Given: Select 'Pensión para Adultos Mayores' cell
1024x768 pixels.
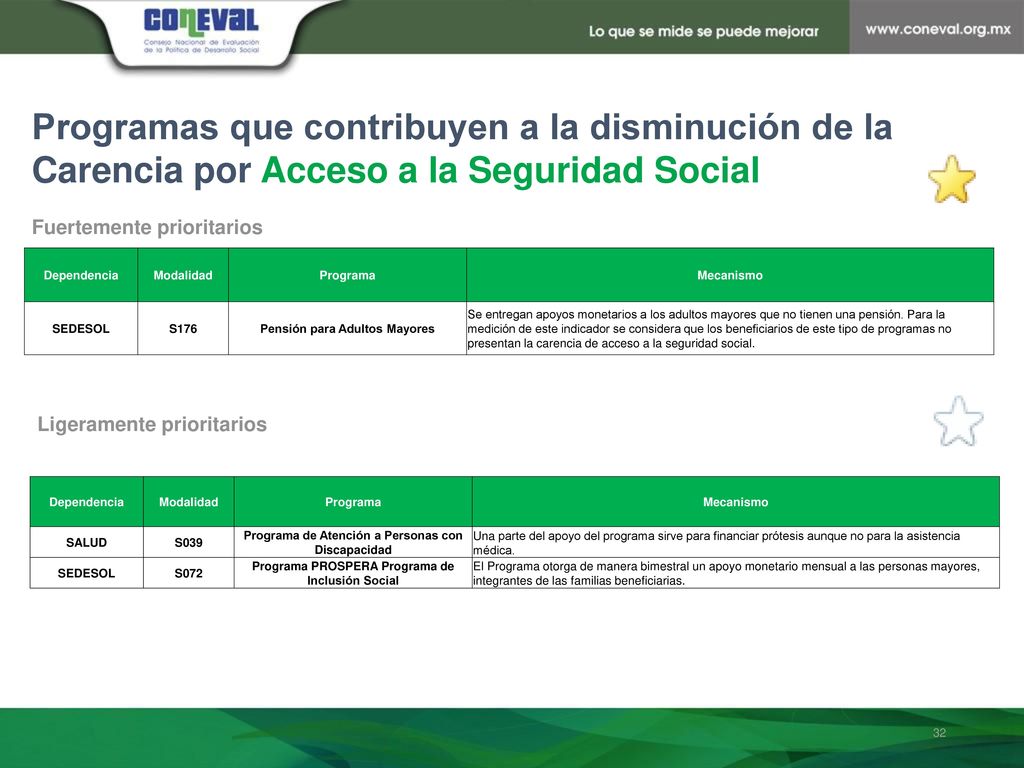Looking at the screenshot, I should pos(347,328).
